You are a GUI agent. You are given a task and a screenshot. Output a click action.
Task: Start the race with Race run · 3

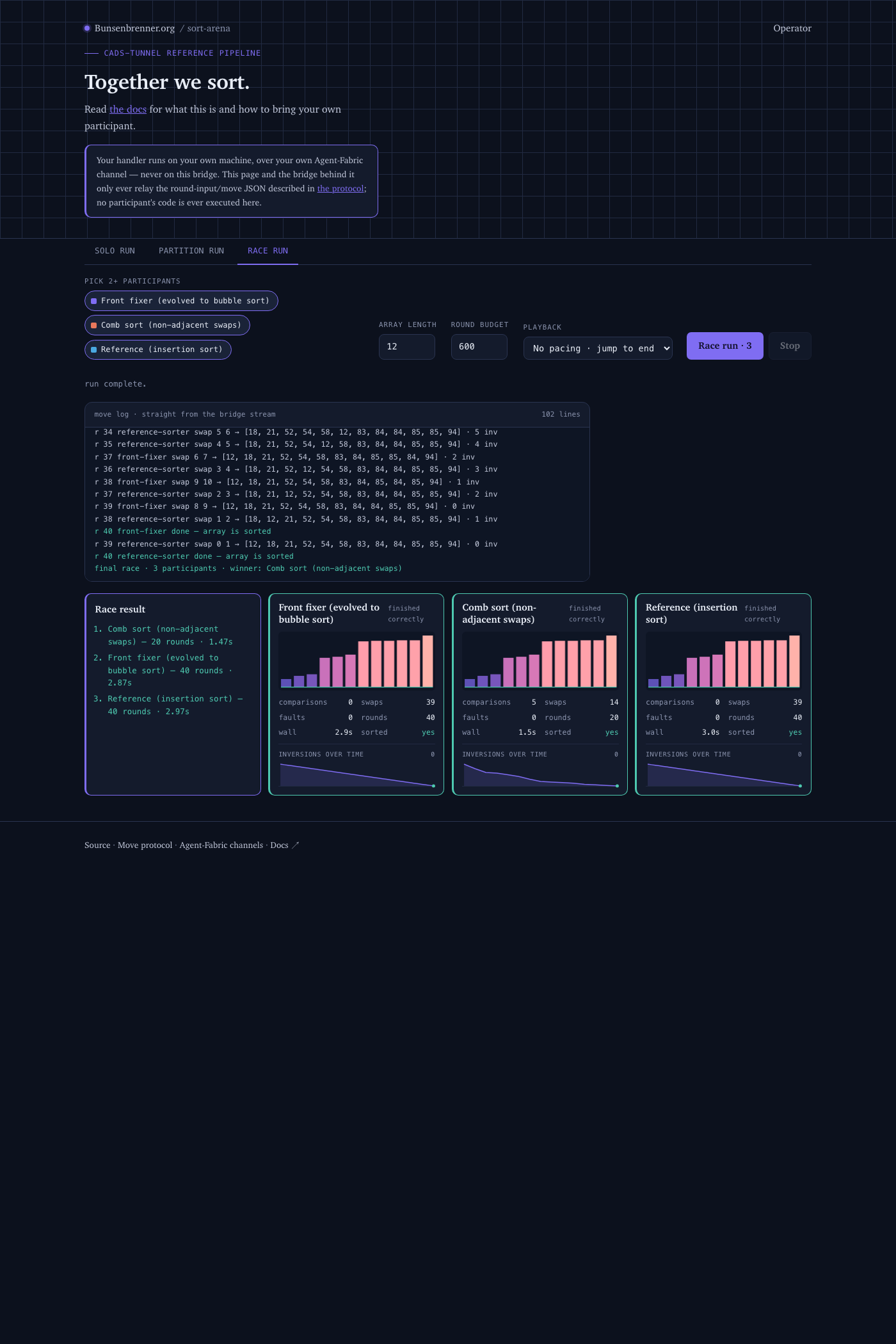(725, 346)
